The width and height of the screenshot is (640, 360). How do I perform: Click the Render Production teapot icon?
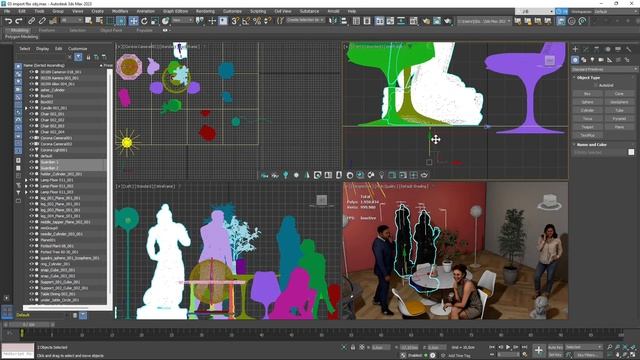(x=447, y=21)
